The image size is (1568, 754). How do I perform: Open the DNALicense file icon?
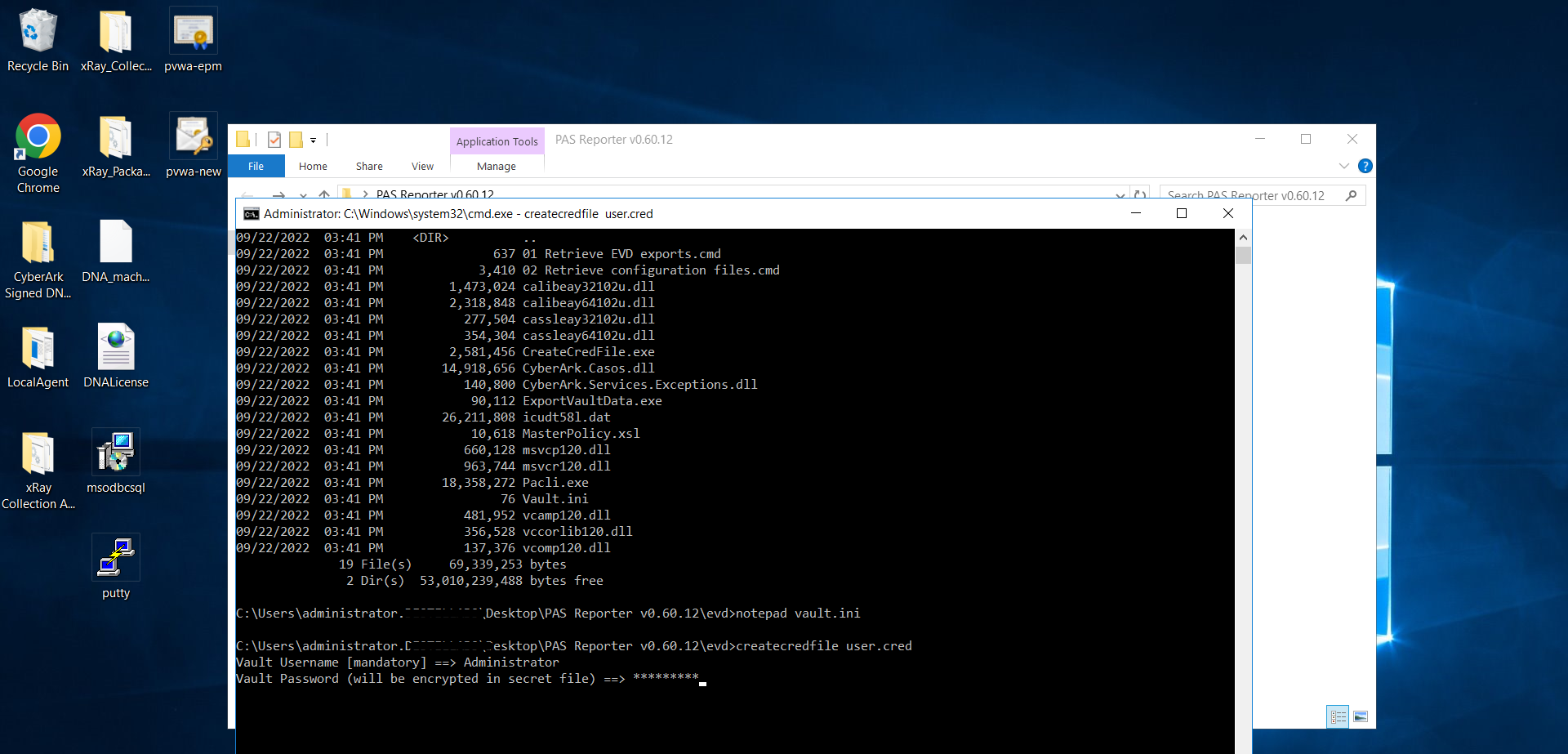click(x=116, y=357)
